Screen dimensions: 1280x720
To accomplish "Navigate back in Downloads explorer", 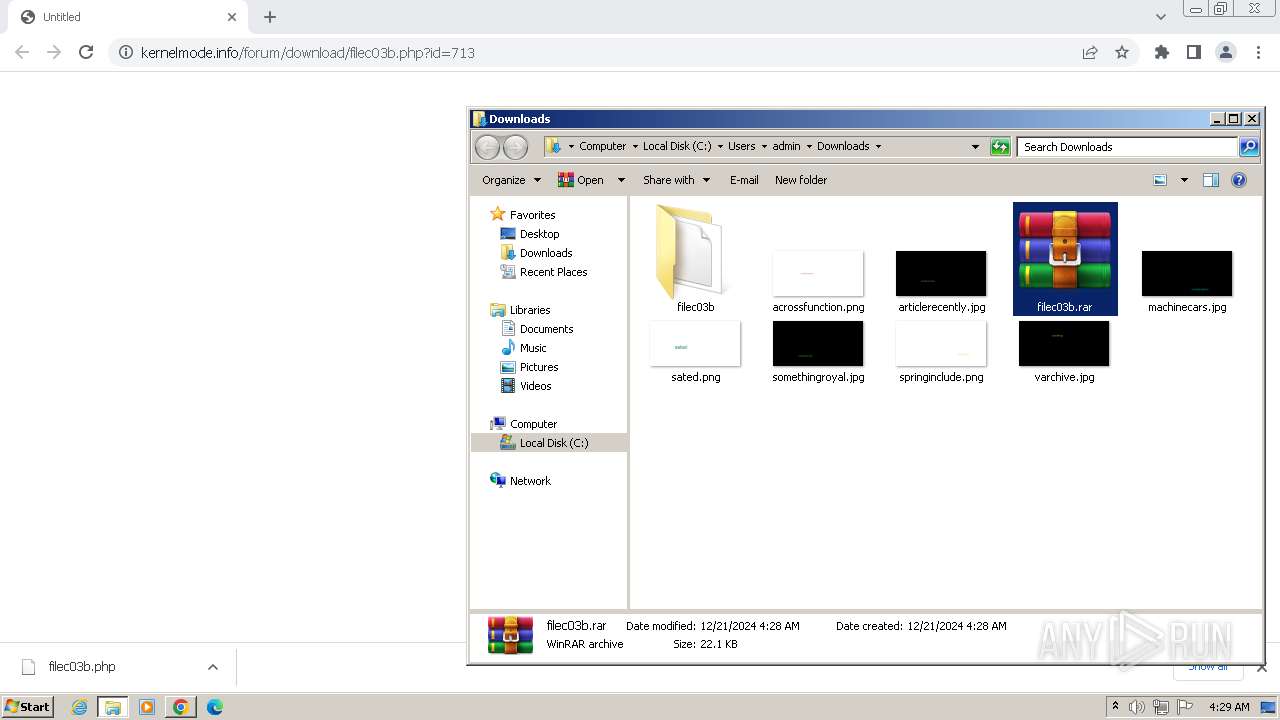I will 487,147.
